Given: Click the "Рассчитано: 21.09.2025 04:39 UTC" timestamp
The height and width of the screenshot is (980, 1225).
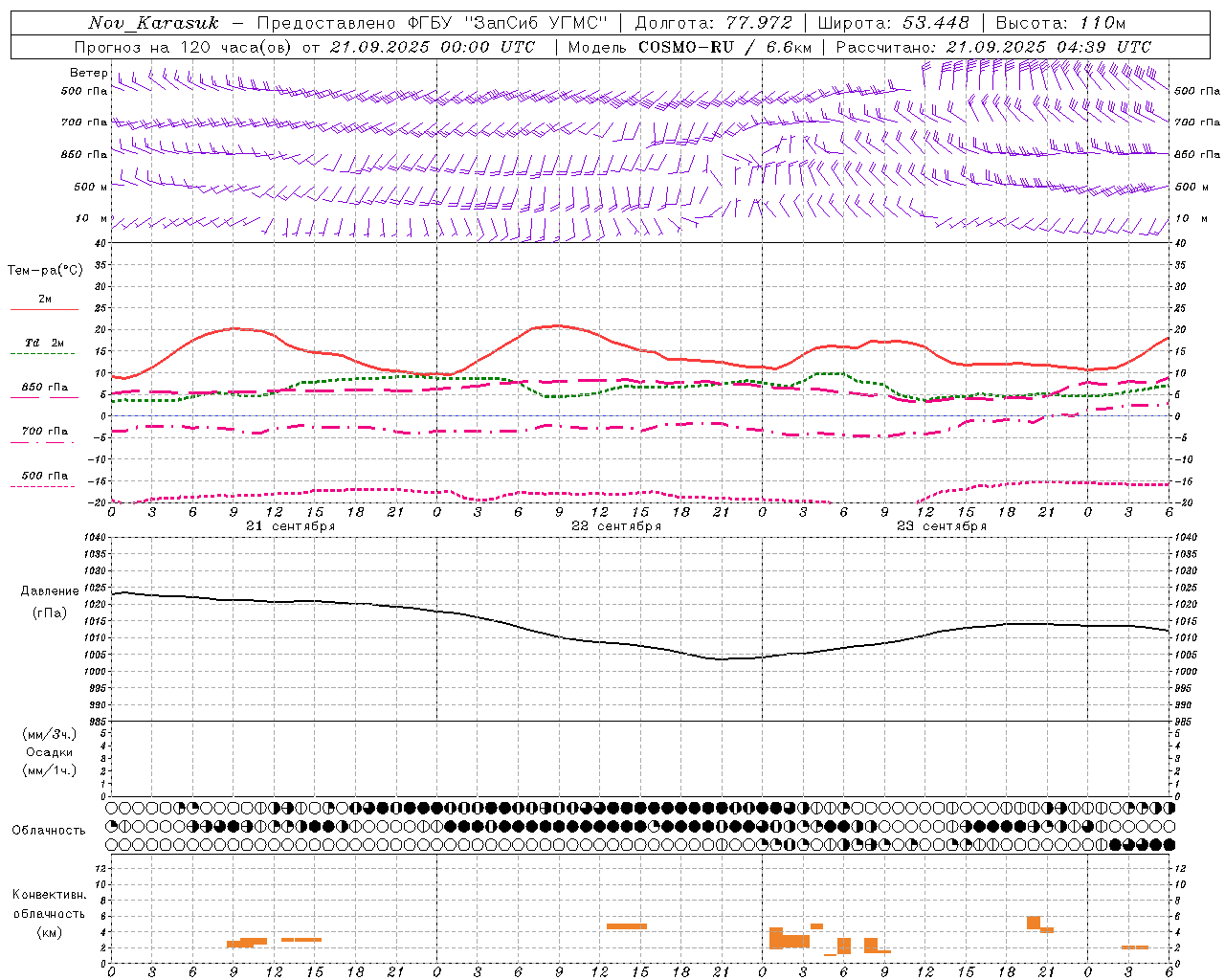Looking at the screenshot, I should point(994,47).
